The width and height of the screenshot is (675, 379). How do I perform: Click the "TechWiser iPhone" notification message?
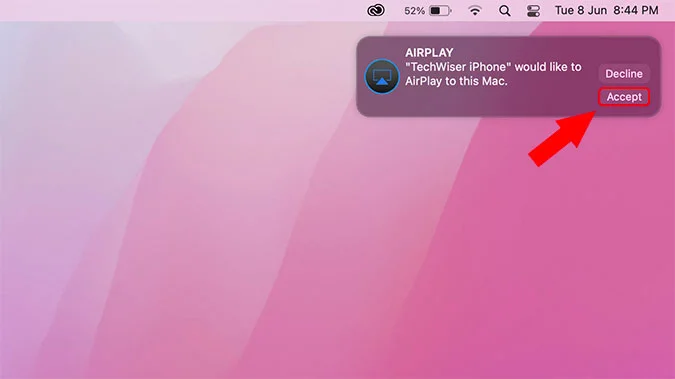(x=493, y=74)
